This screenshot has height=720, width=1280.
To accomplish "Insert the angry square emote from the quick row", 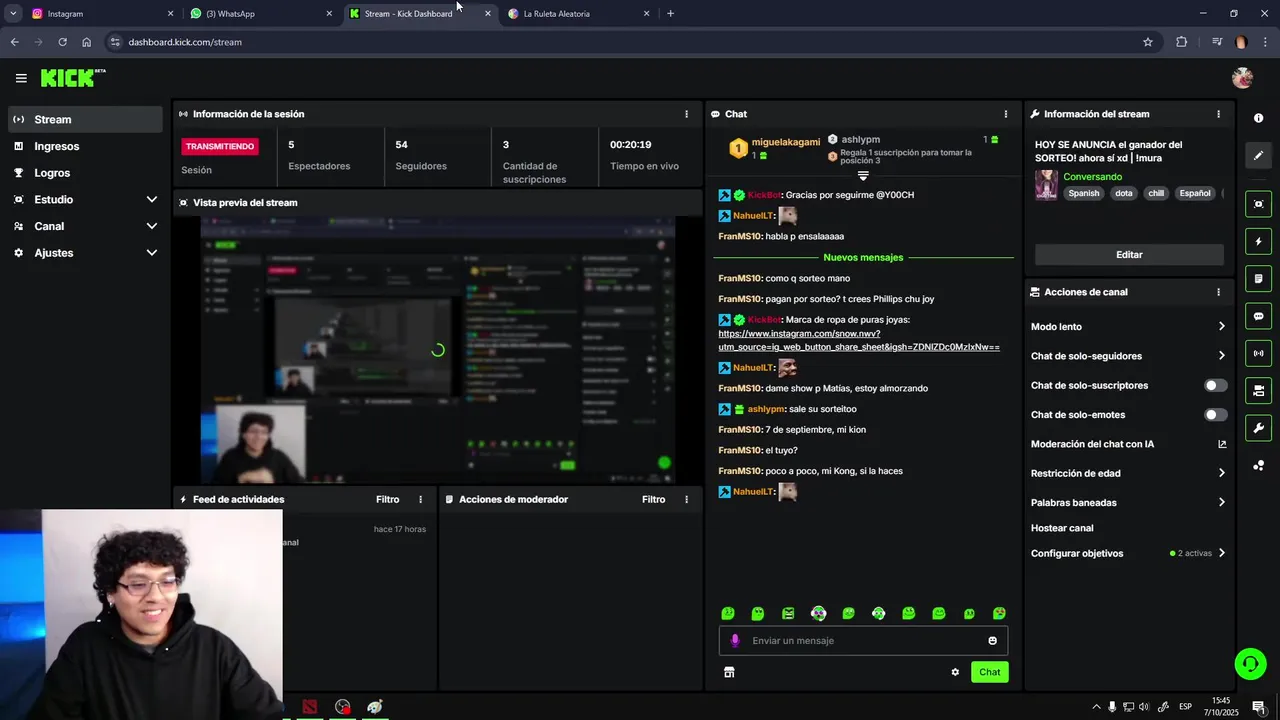I will (788, 613).
